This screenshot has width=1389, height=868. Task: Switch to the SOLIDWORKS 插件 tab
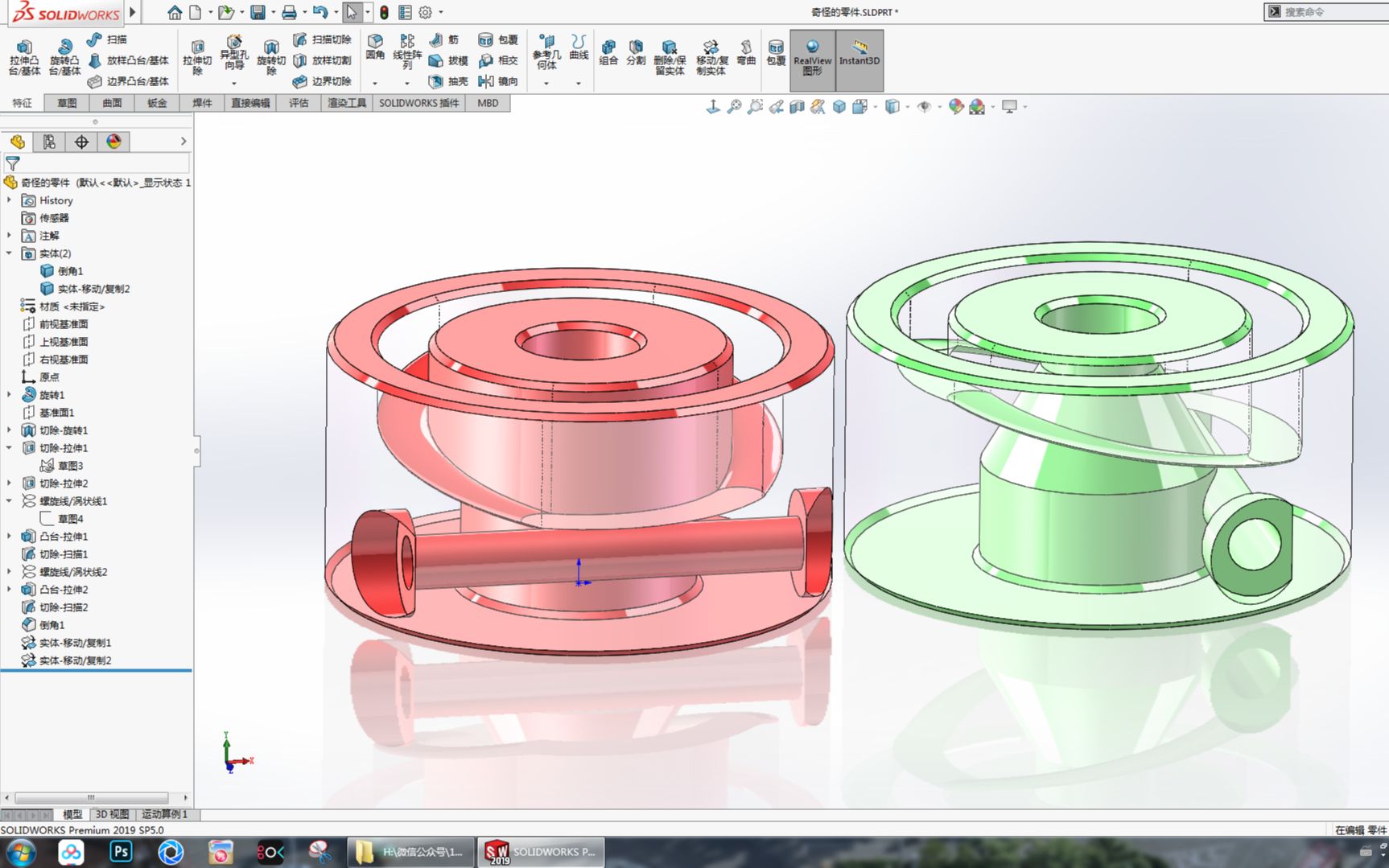[x=418, y=103]
